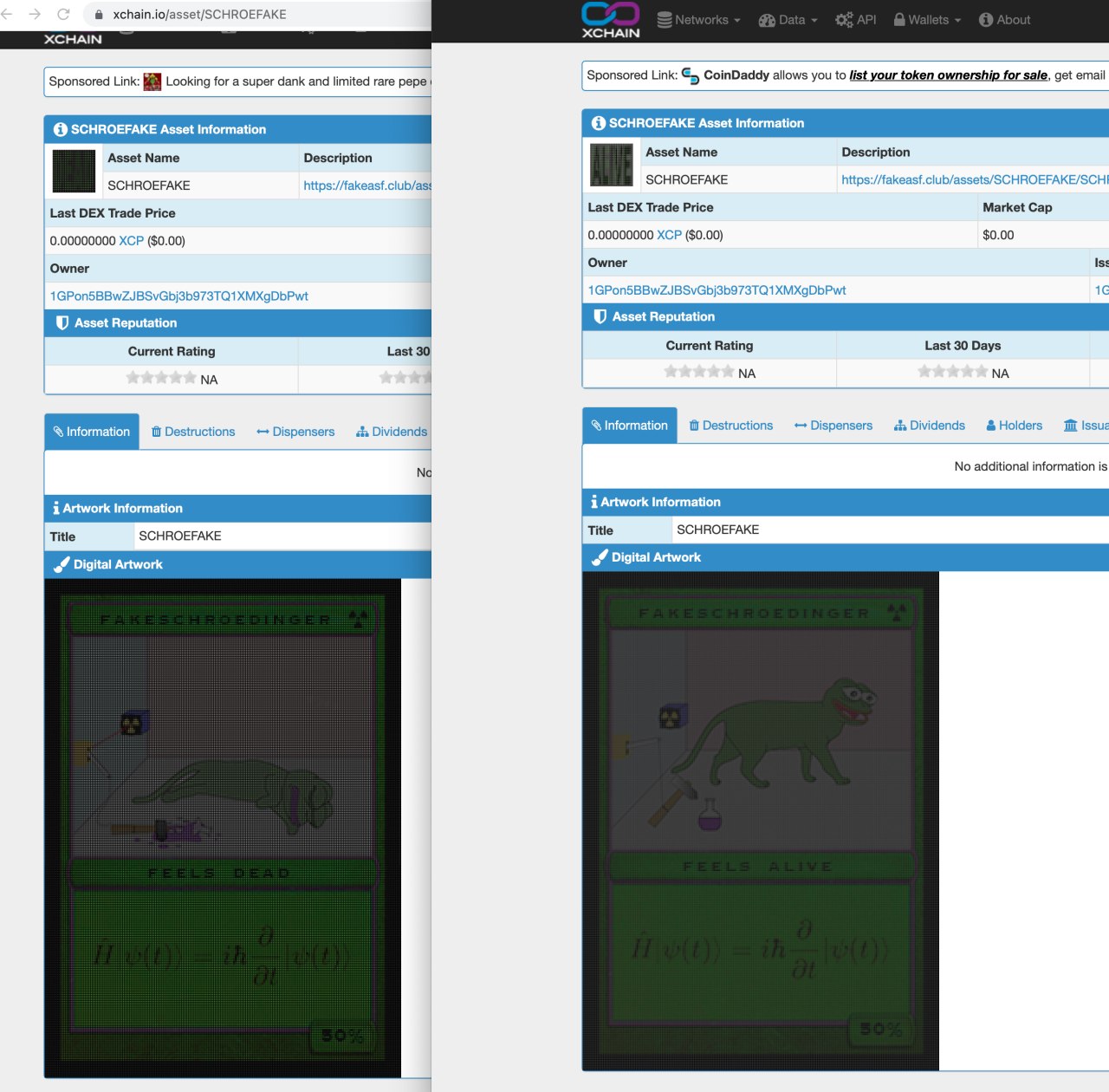Viewport: 1109px width, 1092px height.
Task: Click the pepe icon in left window's sponsored link
Action: click(152, 81)
